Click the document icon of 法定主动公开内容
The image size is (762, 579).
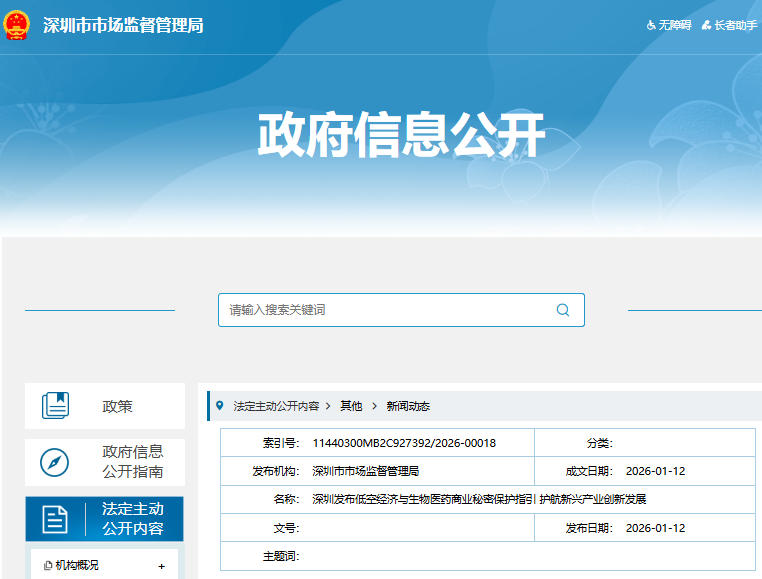click(x=55, y=519)
